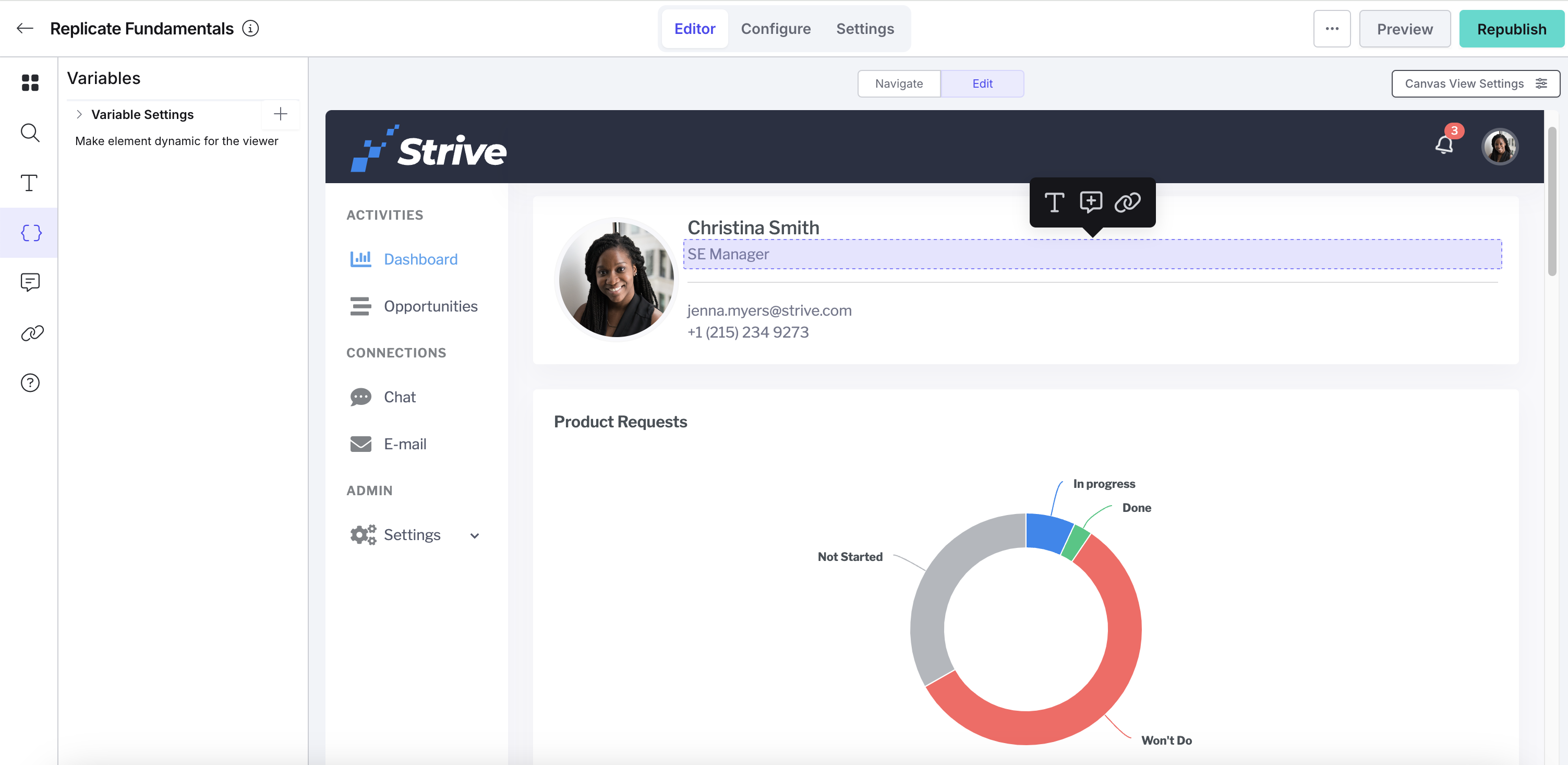Open the search tool in left rail

pyautogui.click(x=30, y=133)
